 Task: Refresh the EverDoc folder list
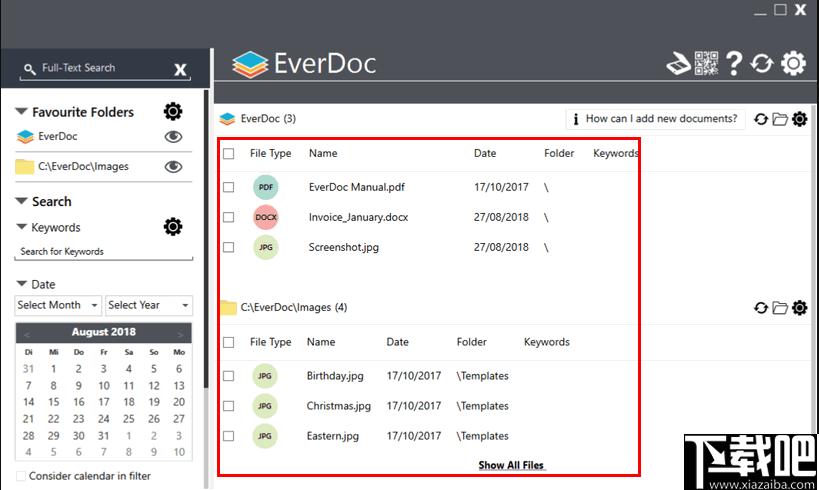(761, 119)
